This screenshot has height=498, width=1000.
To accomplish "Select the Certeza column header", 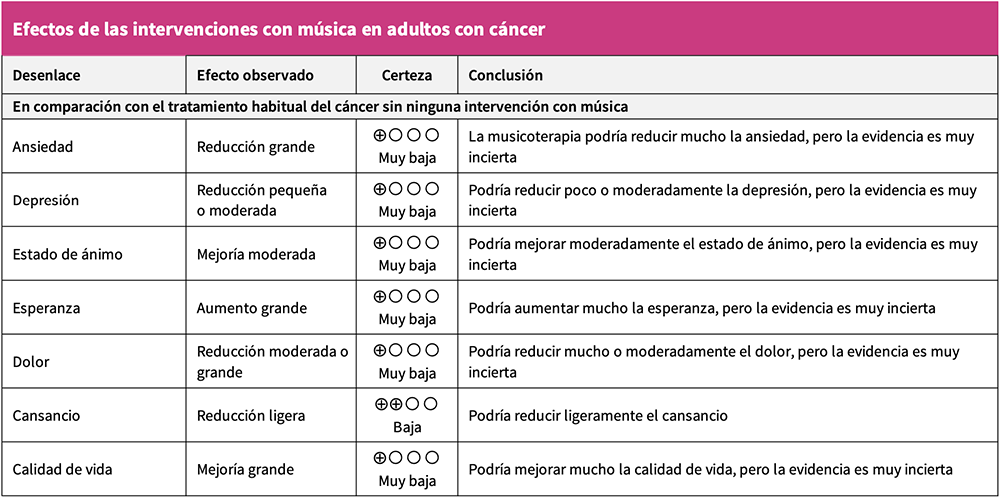I will click(x=407, y=75).
